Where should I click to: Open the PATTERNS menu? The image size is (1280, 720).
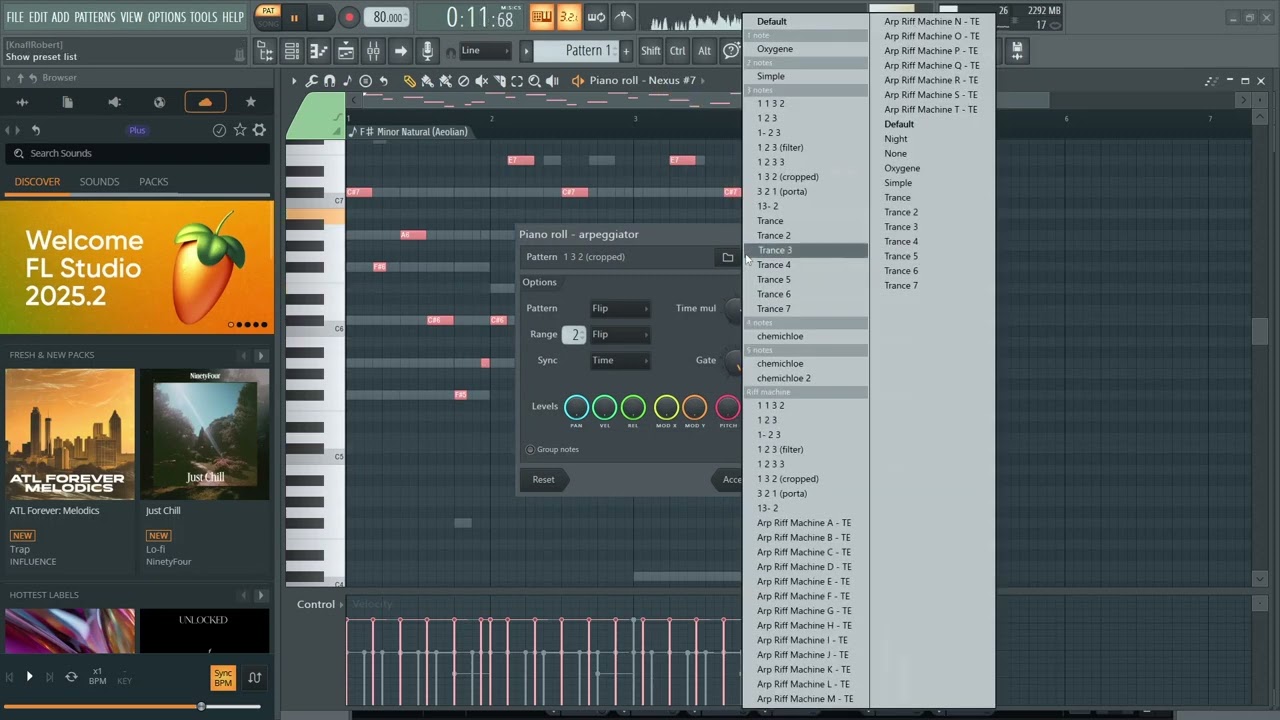[x=95, y=17]
